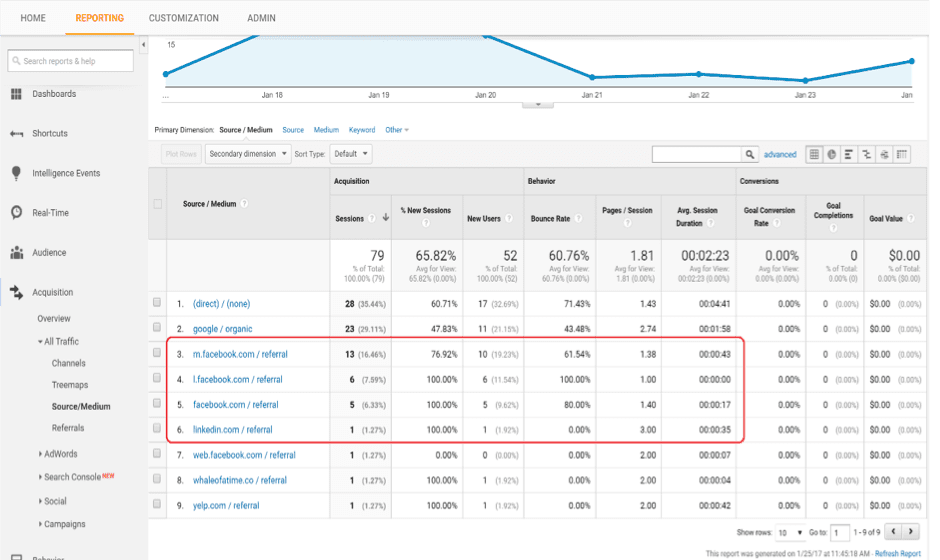
Task: Click help icon next to Source / Medium
Action: pyautogui.click(x=244, y=204)
